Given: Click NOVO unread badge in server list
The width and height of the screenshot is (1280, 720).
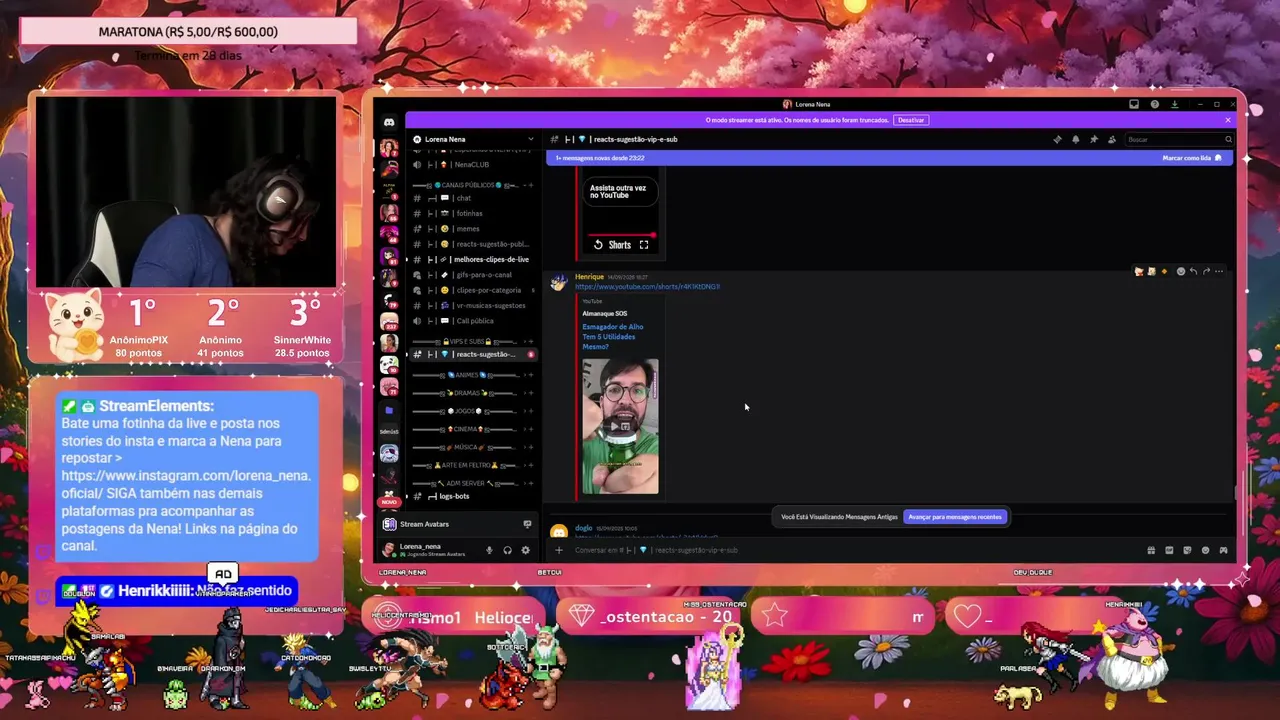Looking at the screenshot, I should pos(389,502).
